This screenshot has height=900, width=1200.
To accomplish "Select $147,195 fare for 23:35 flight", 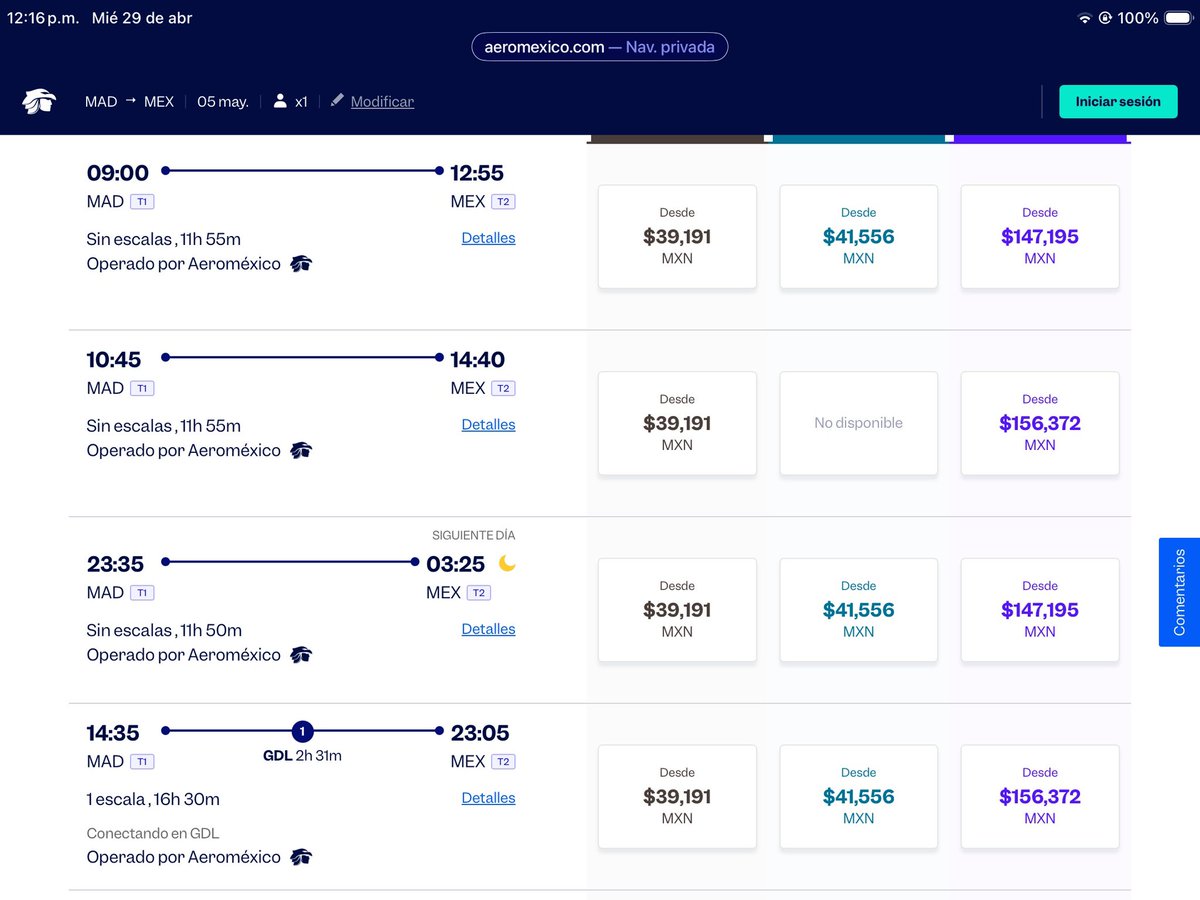I will [x=1040, y=610].
